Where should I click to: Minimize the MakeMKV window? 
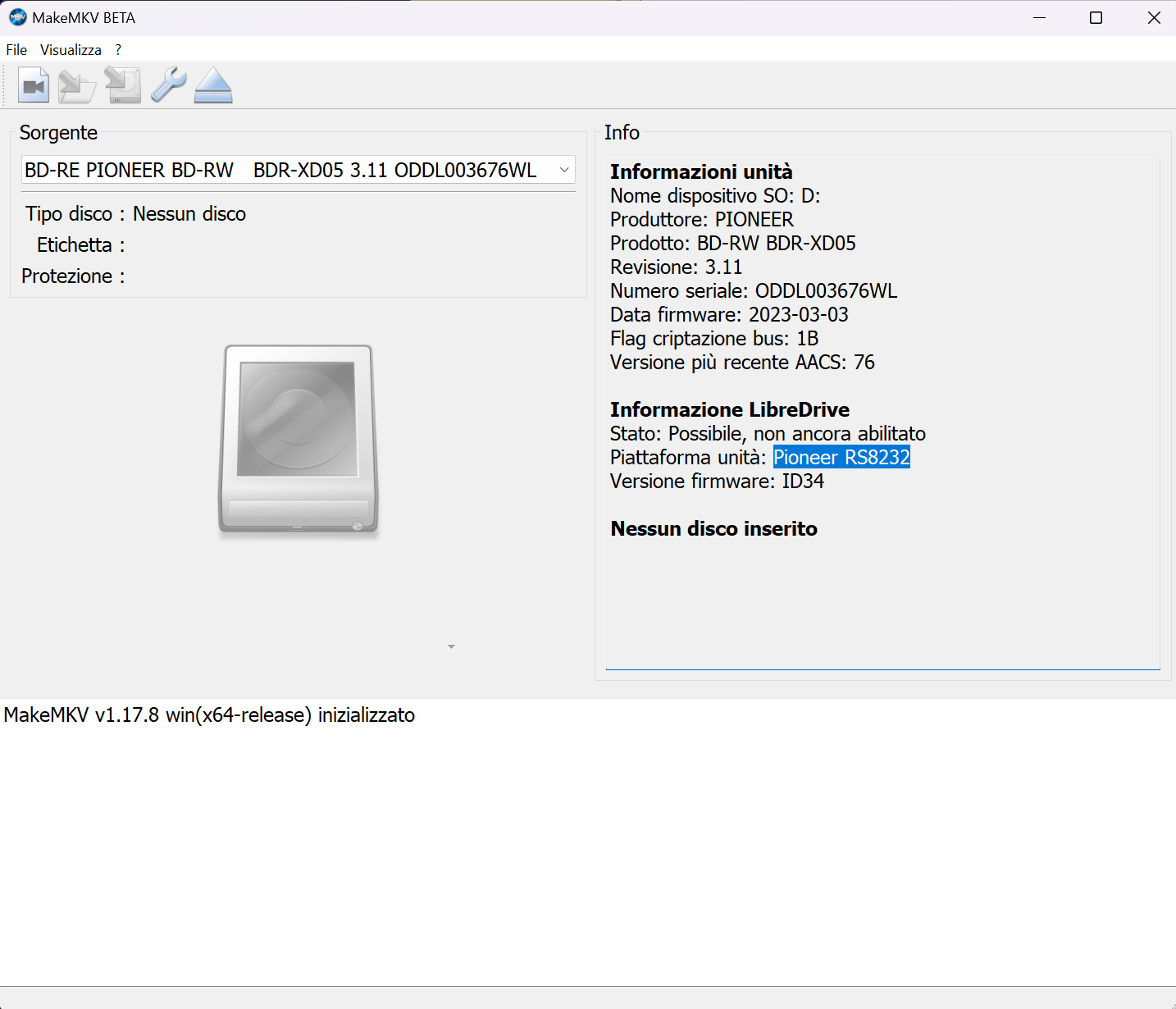[x=1039, y=17]
